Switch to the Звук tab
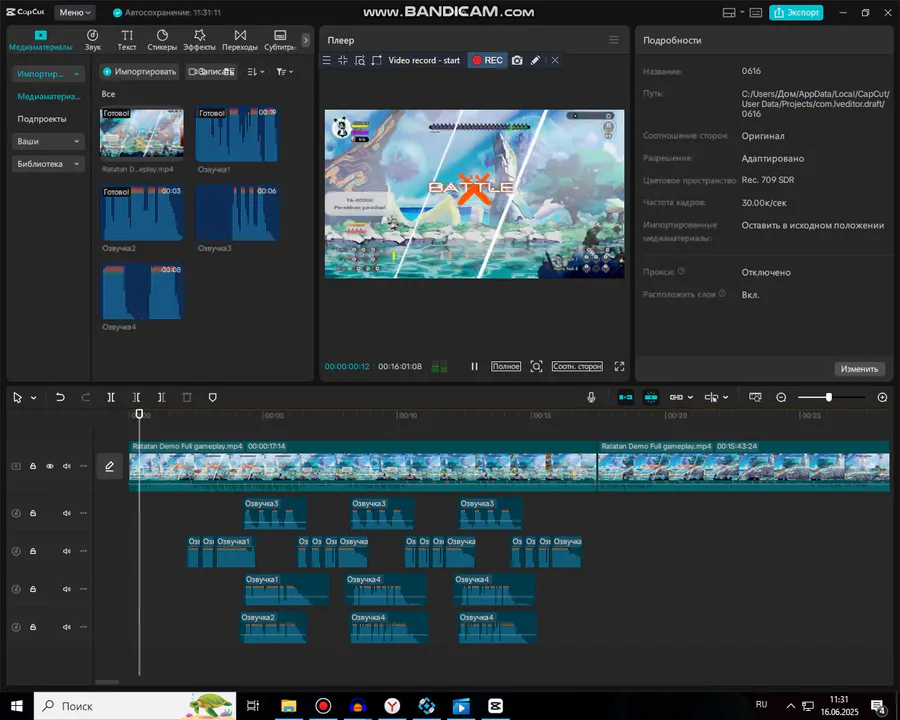 (92, 40)
